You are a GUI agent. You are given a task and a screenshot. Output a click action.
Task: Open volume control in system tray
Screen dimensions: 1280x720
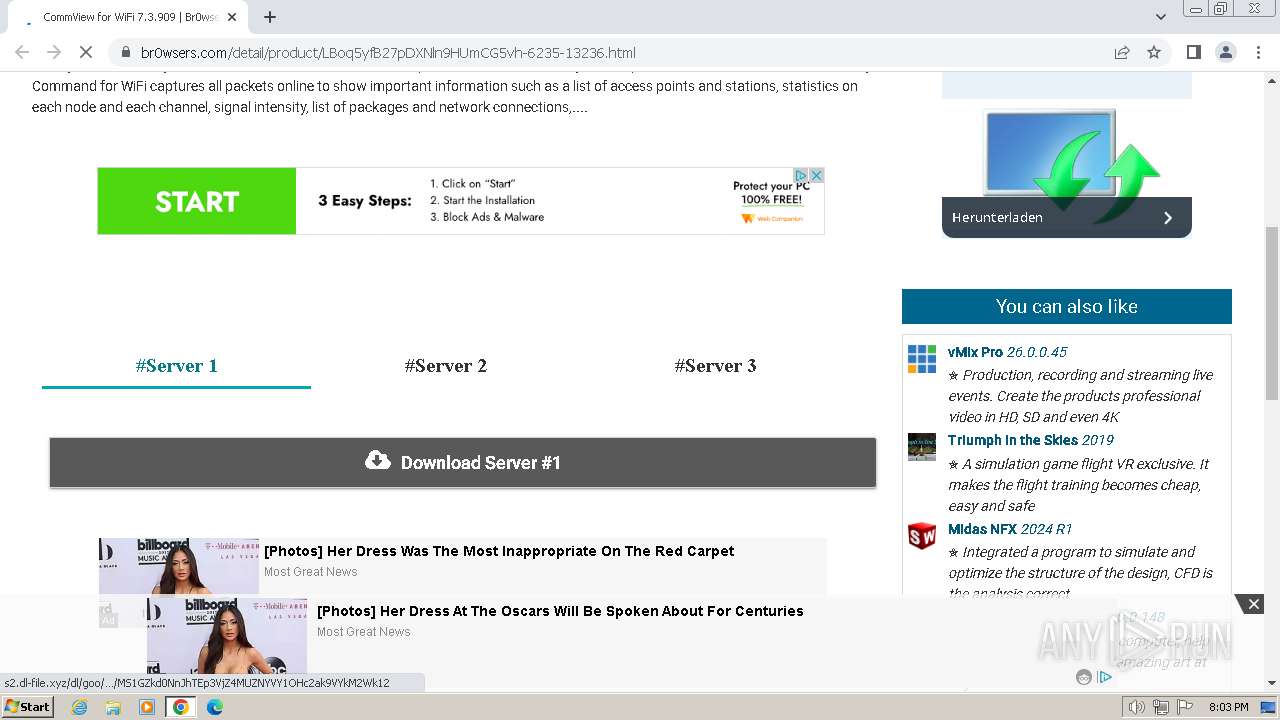pyautogui.click(x=1137, y=707)
